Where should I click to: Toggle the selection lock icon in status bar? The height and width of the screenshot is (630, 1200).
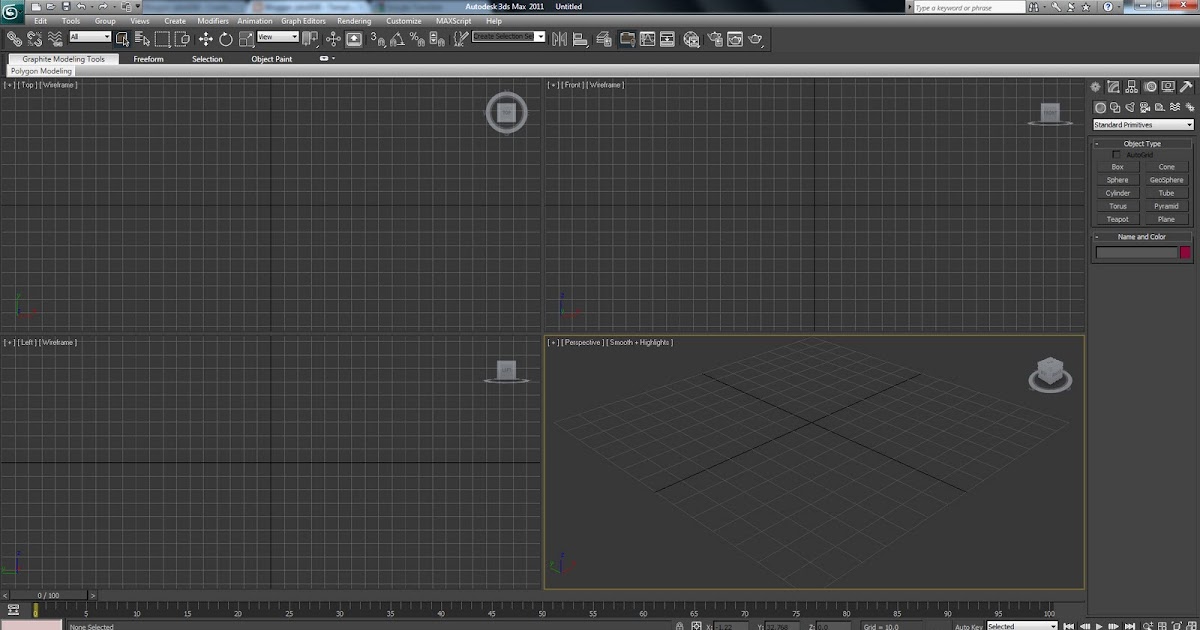[680, 626]
